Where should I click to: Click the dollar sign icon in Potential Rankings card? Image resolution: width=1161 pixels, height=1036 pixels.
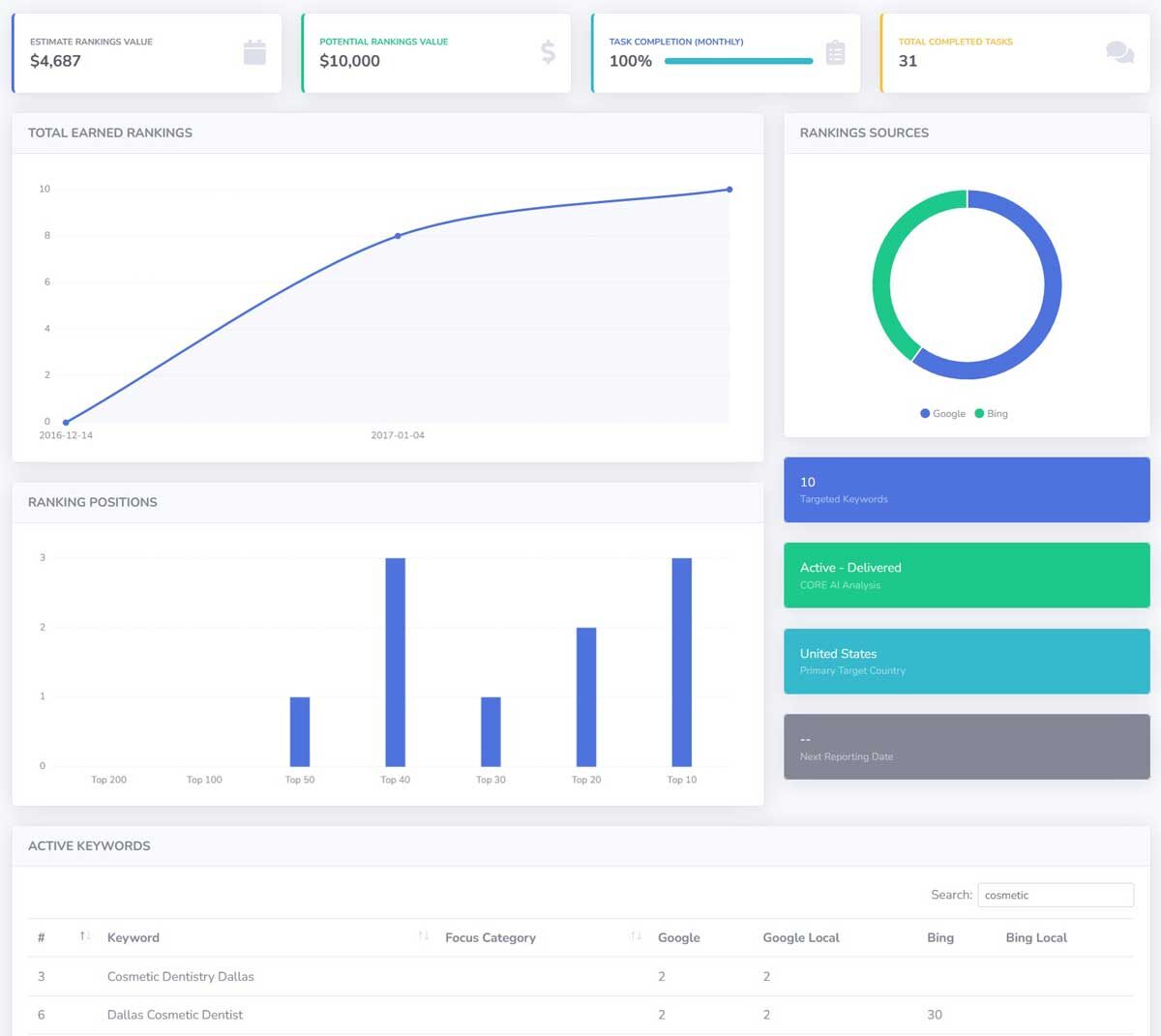tap(548, 52)
